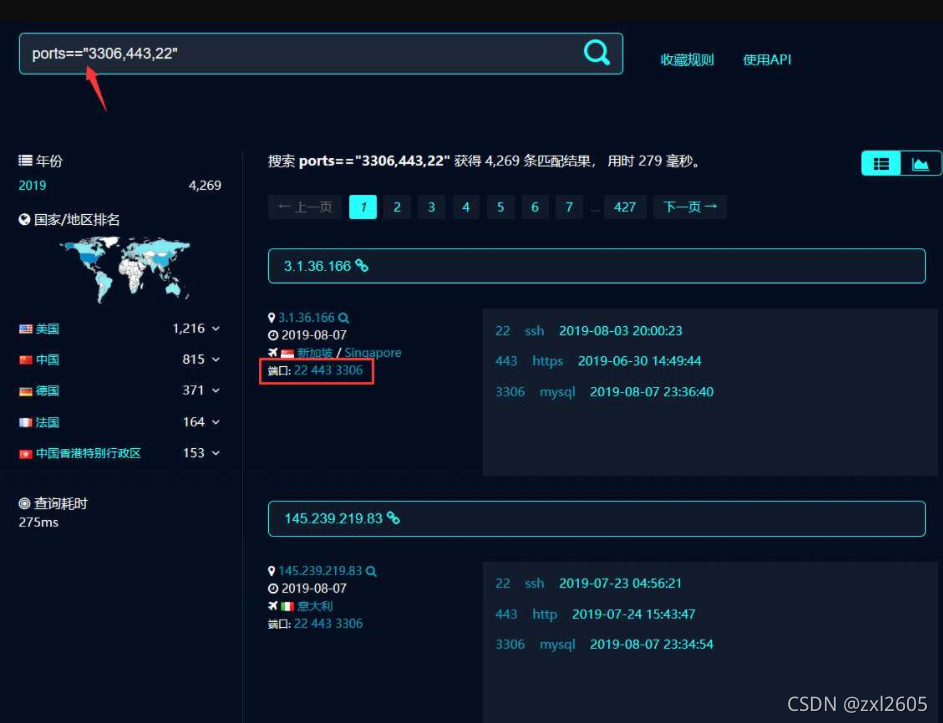Go to page 5

(x=500, y=207)
